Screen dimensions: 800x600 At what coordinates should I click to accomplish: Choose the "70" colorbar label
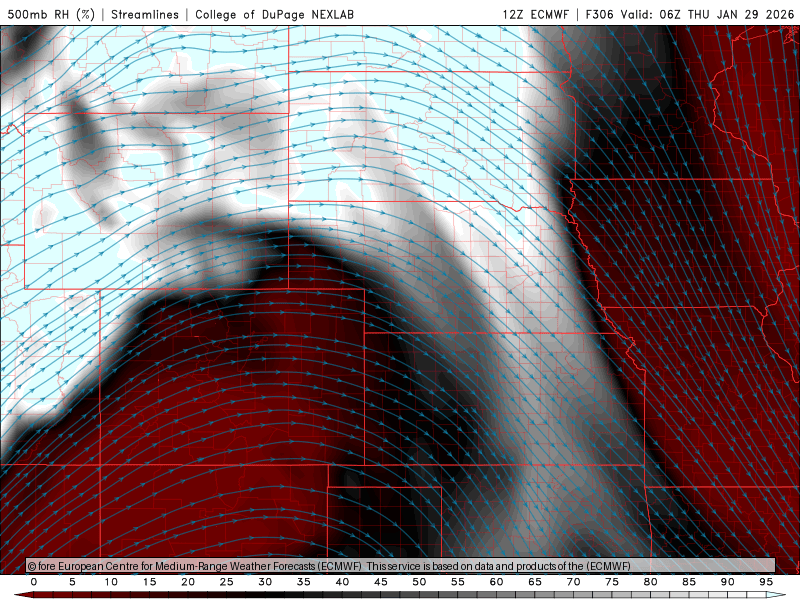click(x=573, y=582)
